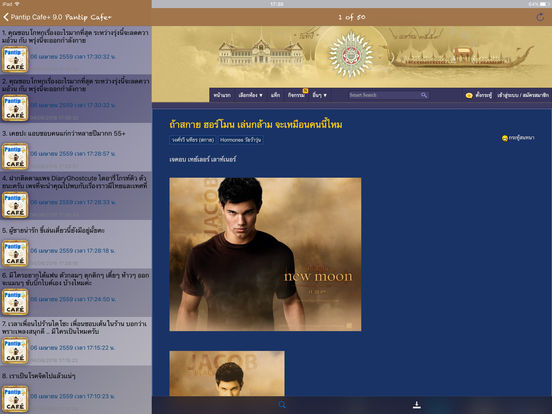Tap the second Jacob image at the bottom
Screen dimensions: 552x414
[x=227, y=373]
